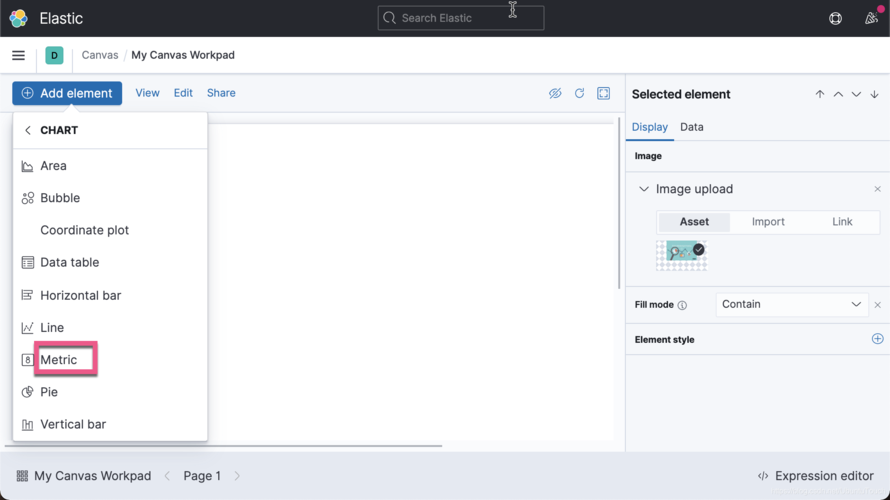Open the View menu
Image resolution: width=890 pixels, height=500 pixels.
coord(147,93)
